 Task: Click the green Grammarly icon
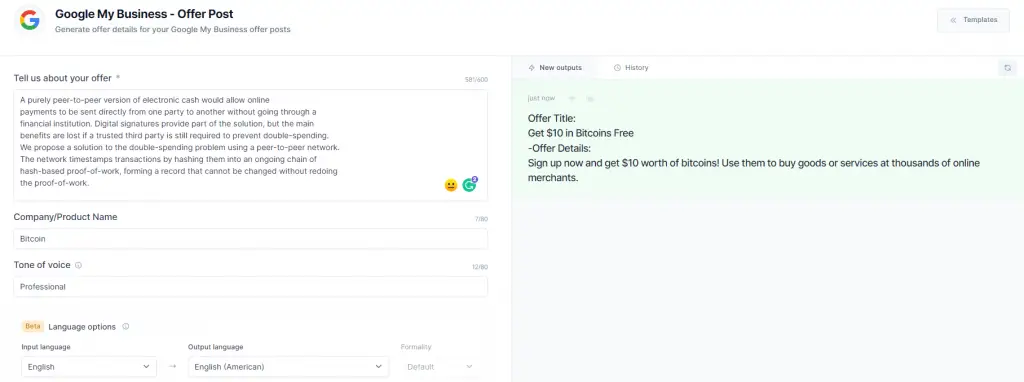(x=469, y=185)
